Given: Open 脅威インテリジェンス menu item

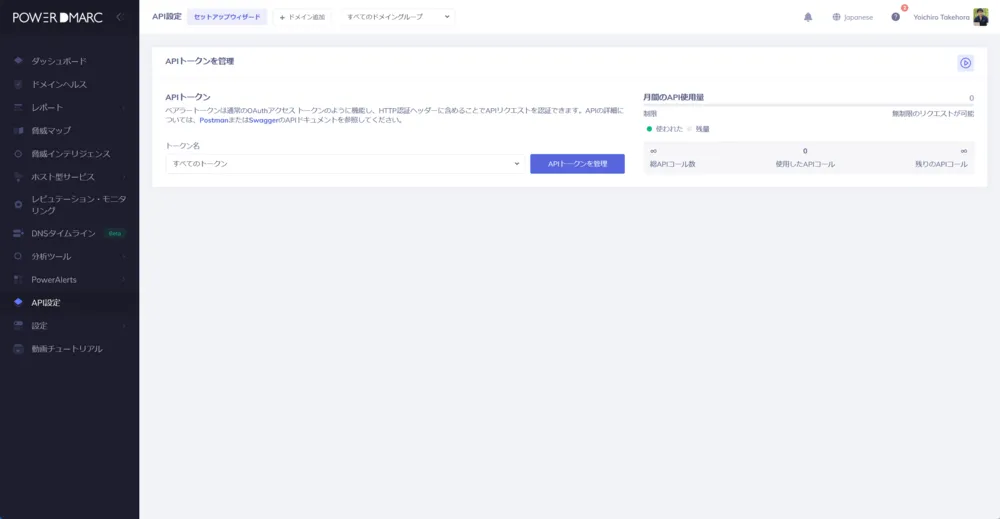Looking at the screenshot, I should tap(71, 154).
